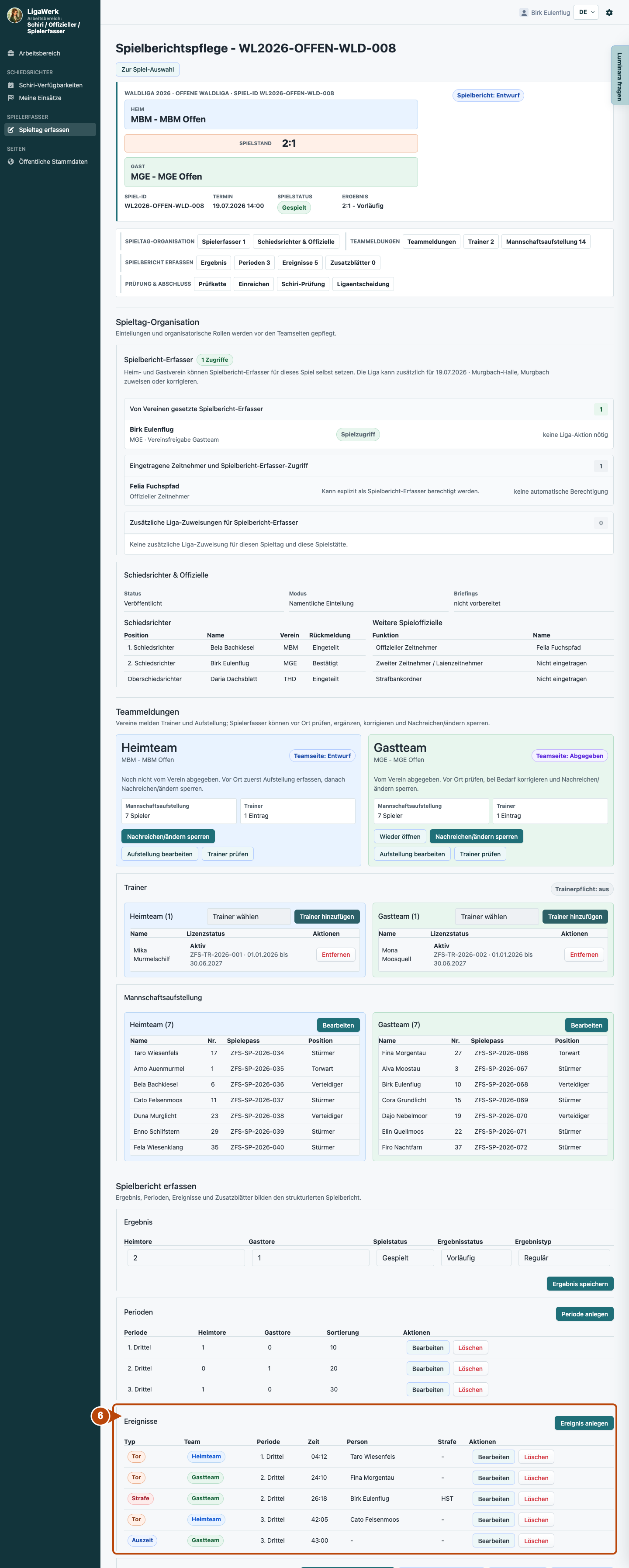629x1568 pixels.
Task: Click the Heimtore input field
Action: pos(186,1257)
